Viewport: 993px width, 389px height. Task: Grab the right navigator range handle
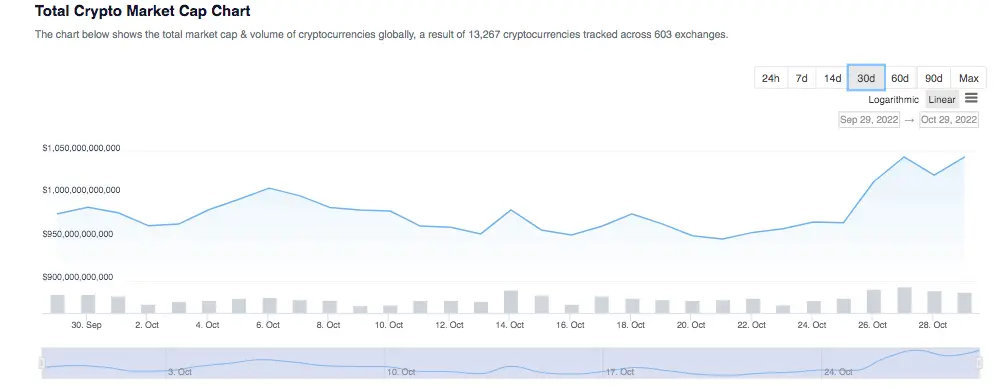979,363
